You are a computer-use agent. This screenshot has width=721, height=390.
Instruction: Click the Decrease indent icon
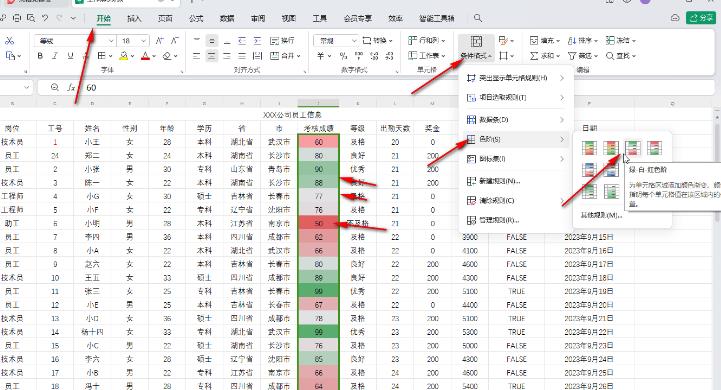click(x=242, y=41)
